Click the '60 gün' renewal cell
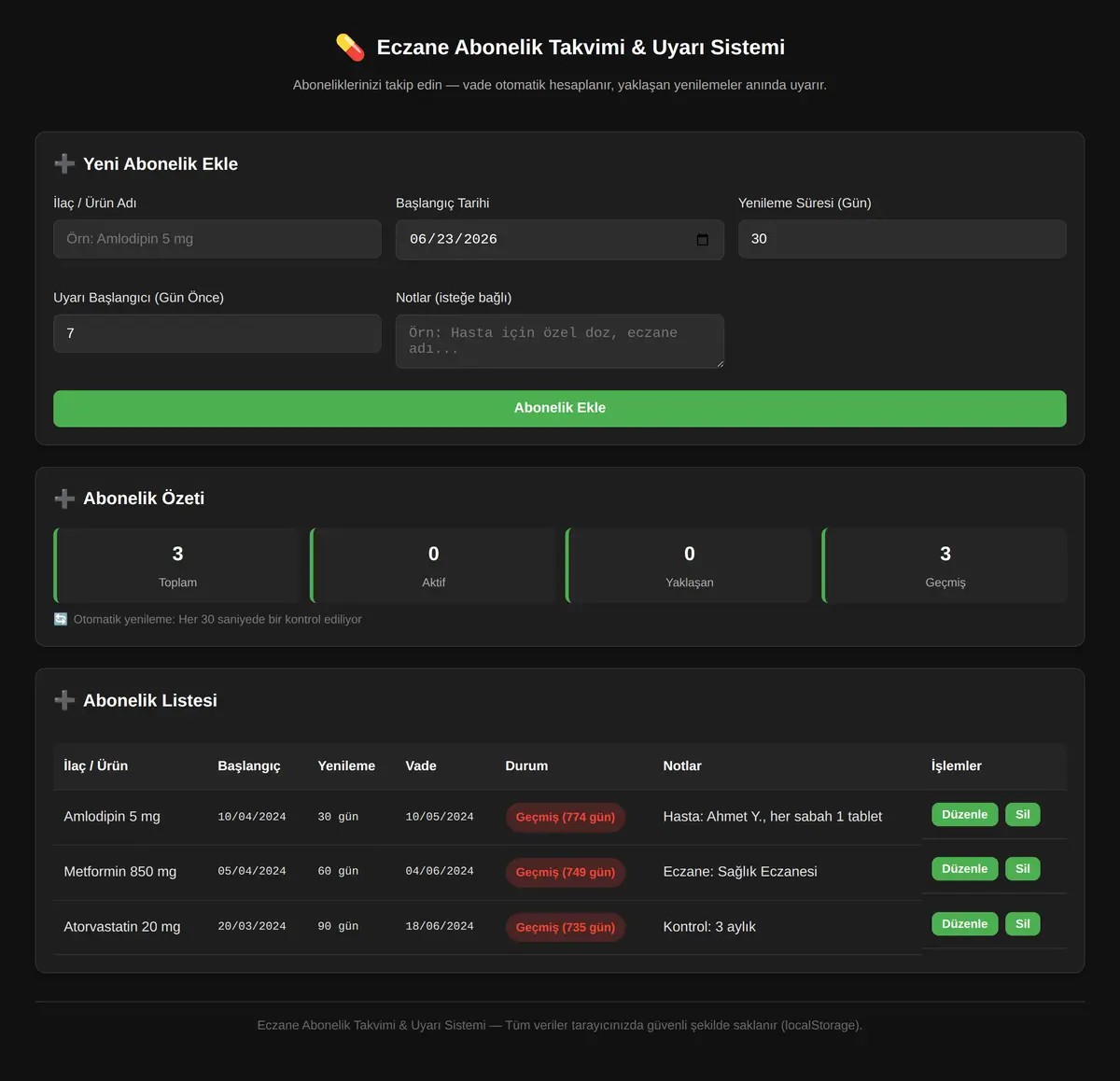This screenshot has width=1120, height=1081. (x=338, y=872)
